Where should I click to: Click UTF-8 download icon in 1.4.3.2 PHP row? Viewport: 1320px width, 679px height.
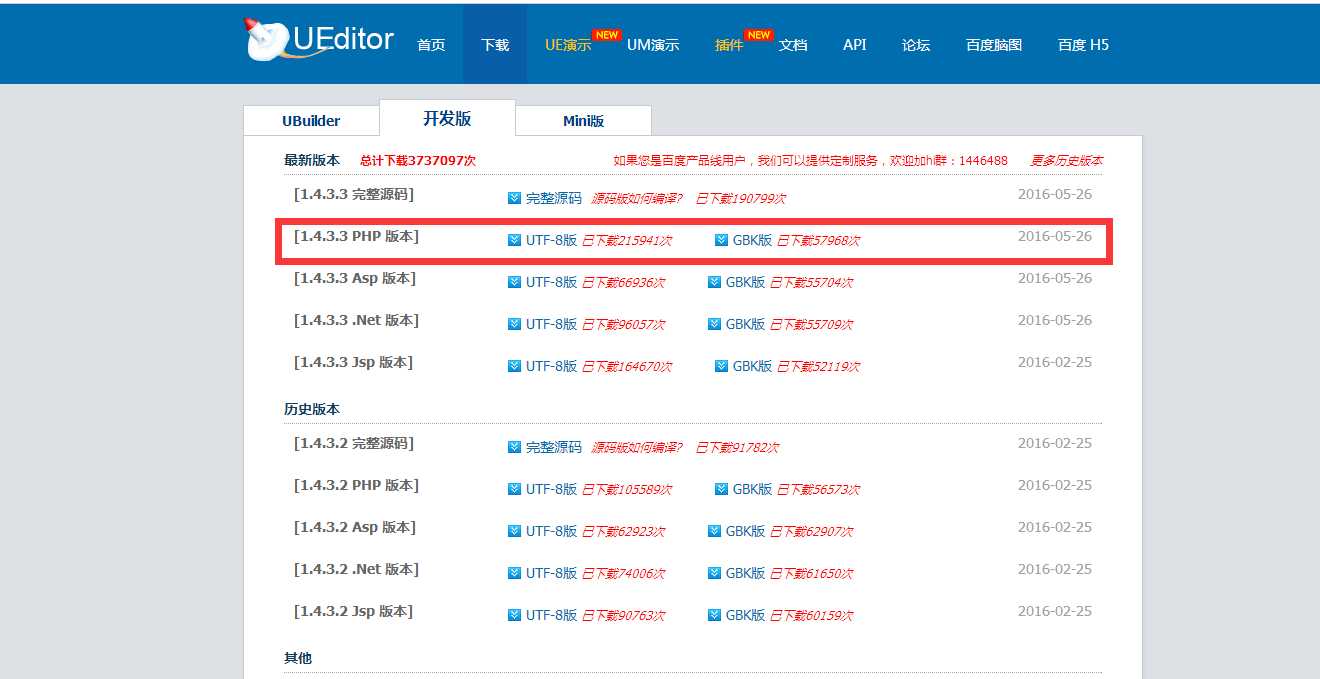(x=514, y=489)
